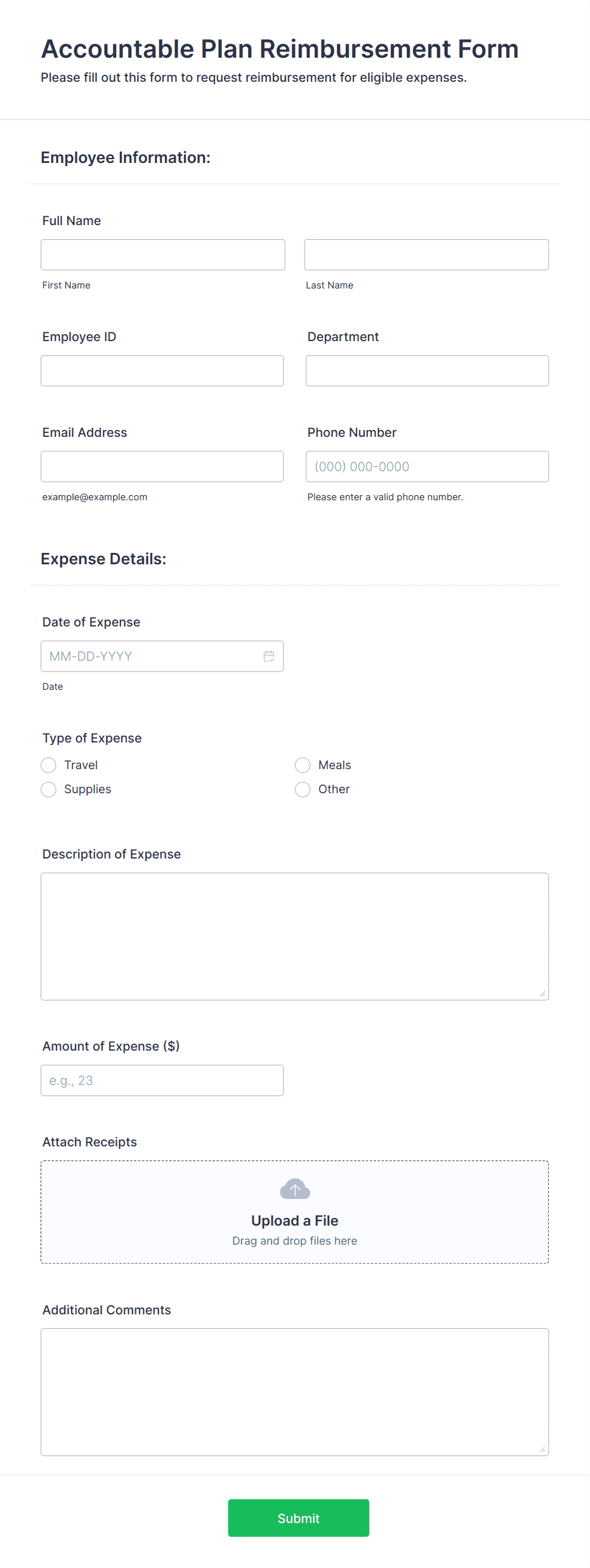Click the Submit button
This screenshot has width=590, height=1568.
point(298,1518)
